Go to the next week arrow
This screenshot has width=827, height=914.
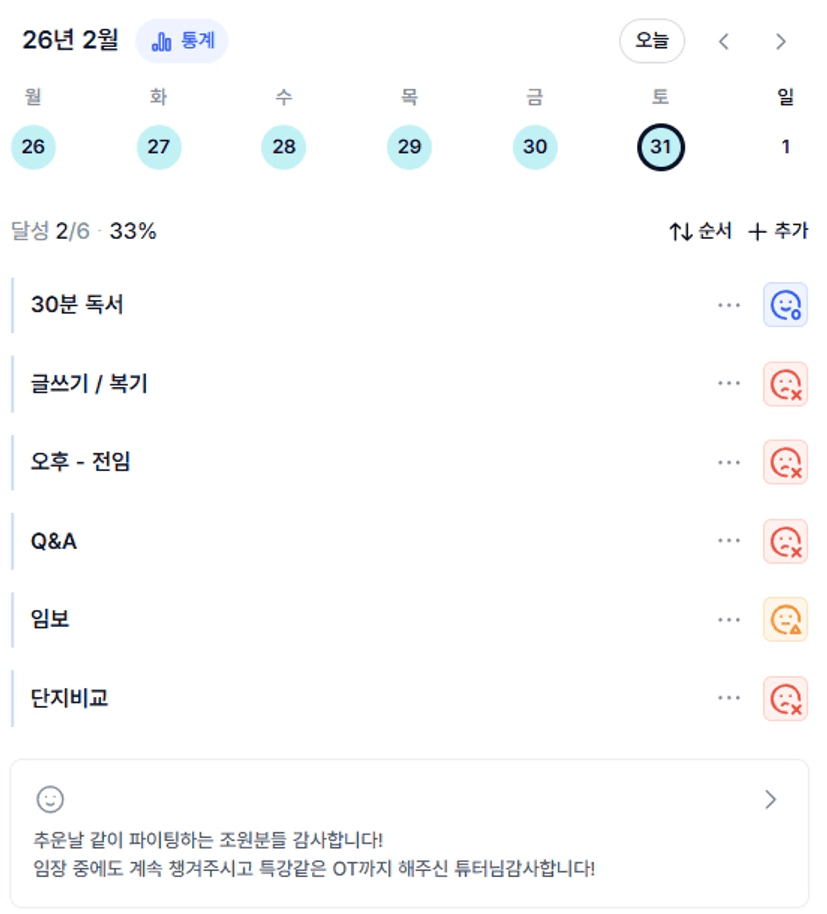(781, 41)
